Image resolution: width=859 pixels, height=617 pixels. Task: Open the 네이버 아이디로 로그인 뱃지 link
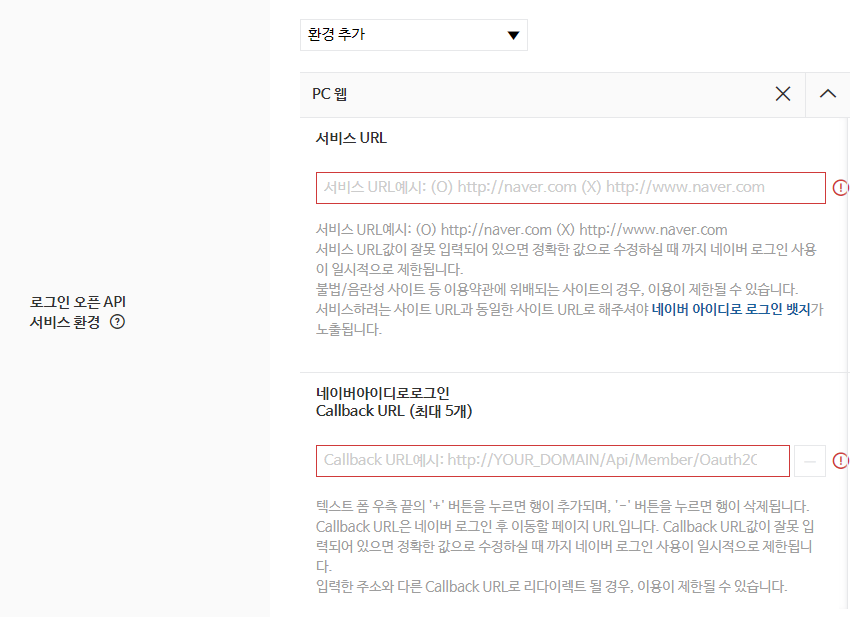tap(731, 310)
